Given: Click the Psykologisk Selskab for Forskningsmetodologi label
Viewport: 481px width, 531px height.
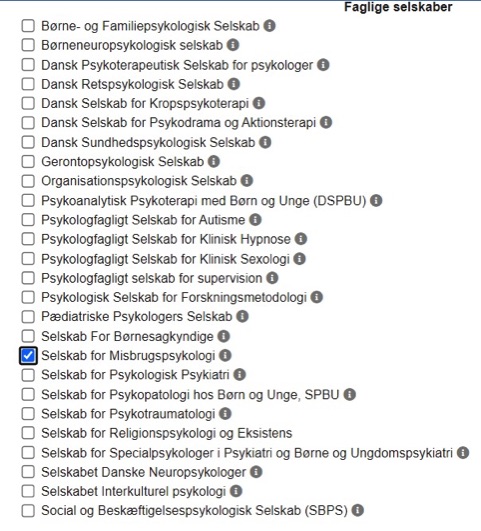Looking at the screenshot, I should [x=174, y=297].
